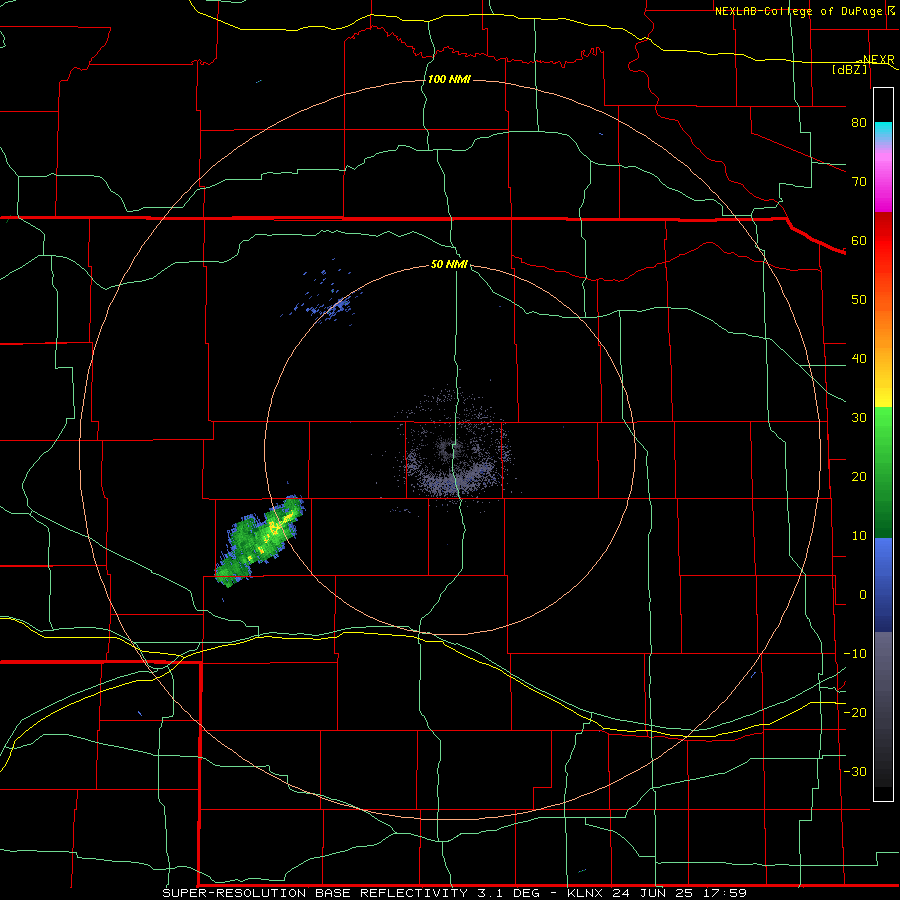This screenshot has height=900, width=900.
Task: Click the '3.1 DEG' elevation angle text
Action: (507, 893)
